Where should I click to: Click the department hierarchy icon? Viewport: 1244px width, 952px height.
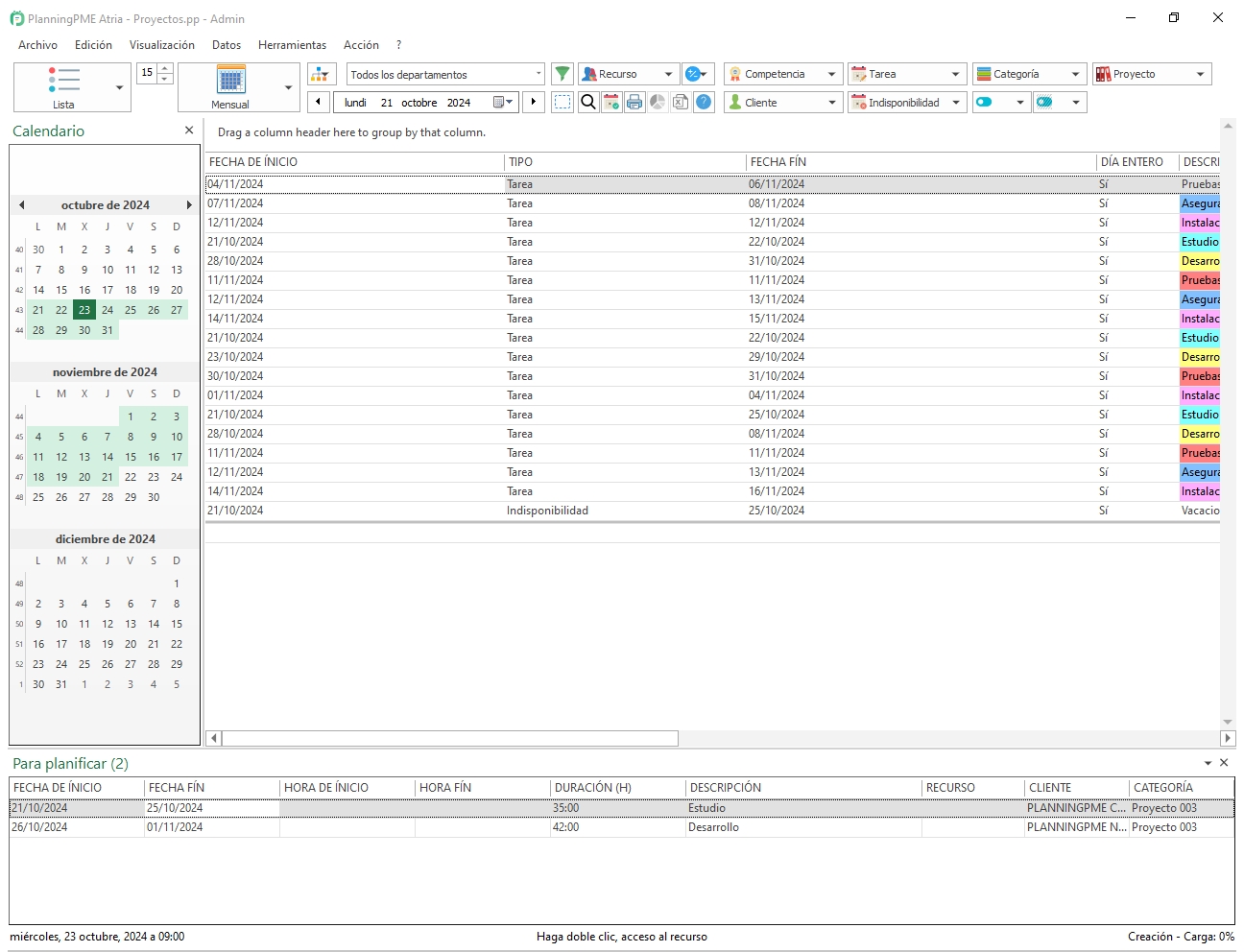[x=322, y=74]
